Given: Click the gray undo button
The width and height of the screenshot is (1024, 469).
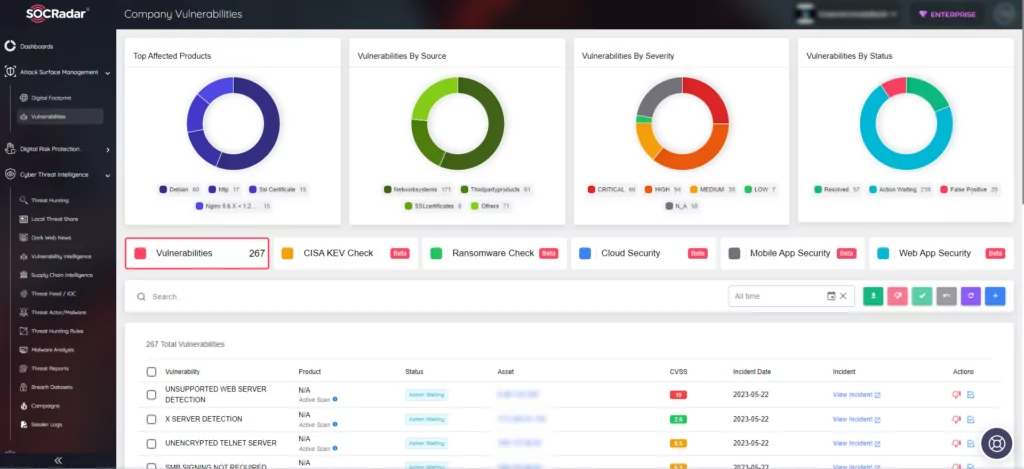Looking at the screenshot, I should (946, 296).
